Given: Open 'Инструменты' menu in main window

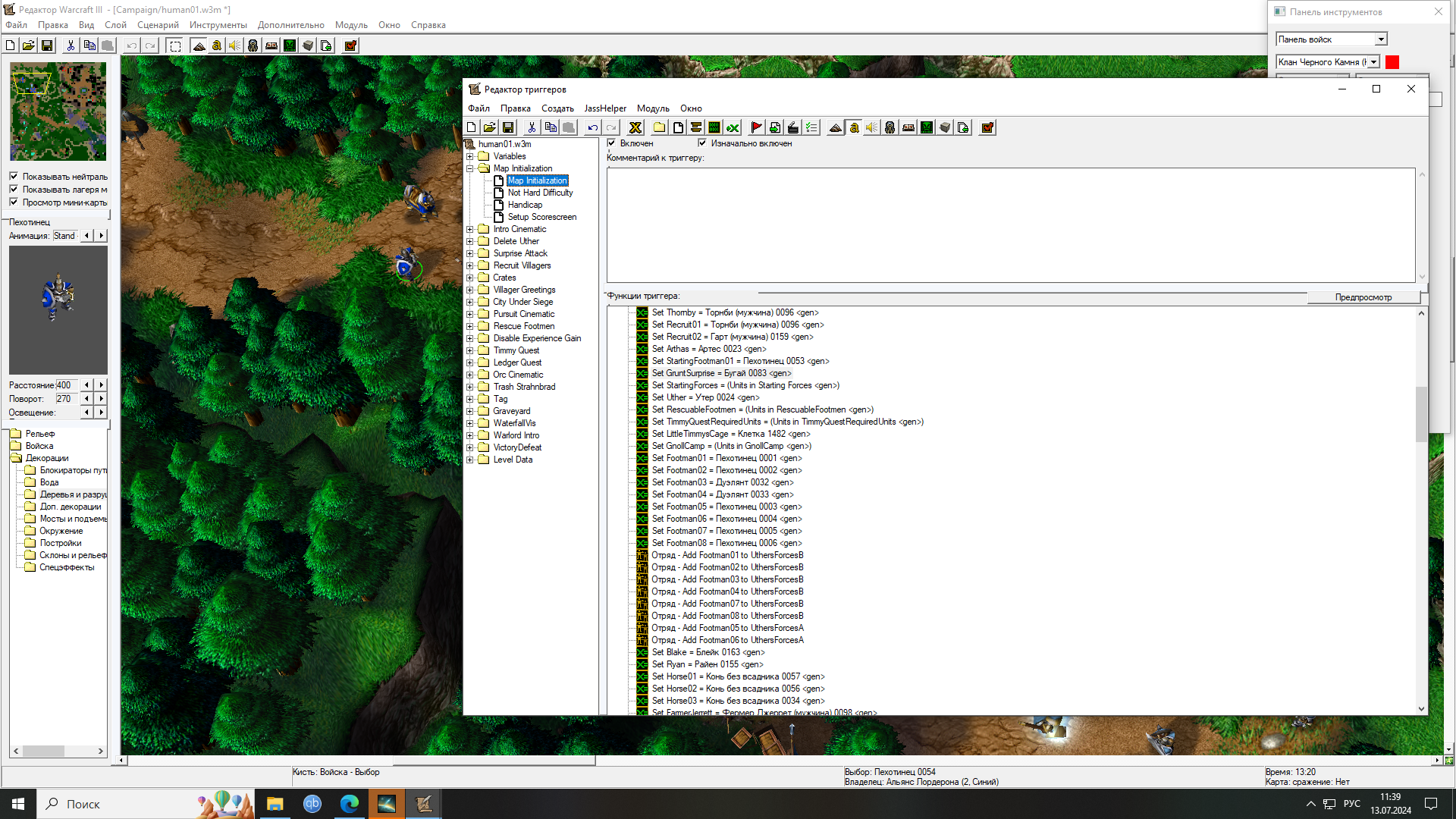Looking at the screenshot, I should point(218,25).
